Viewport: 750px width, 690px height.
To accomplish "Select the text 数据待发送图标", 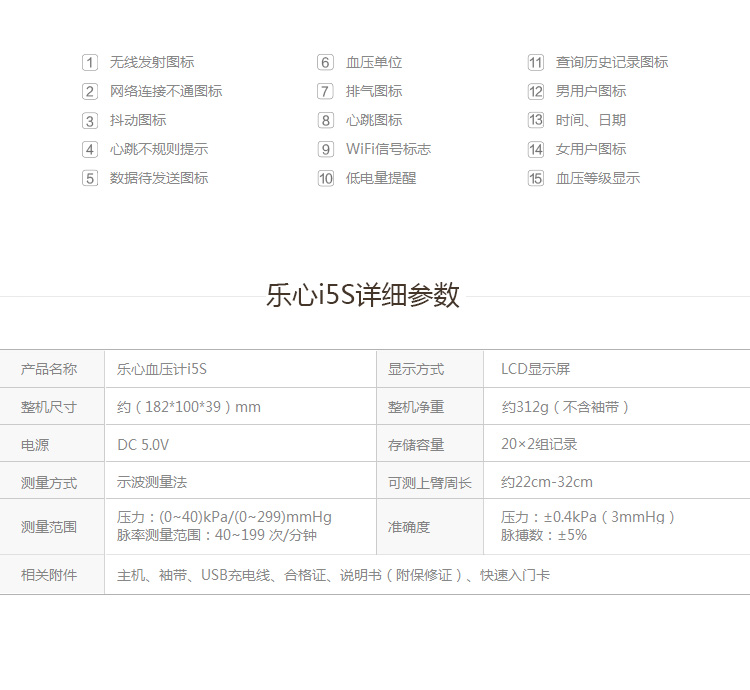I will point(159,178).
